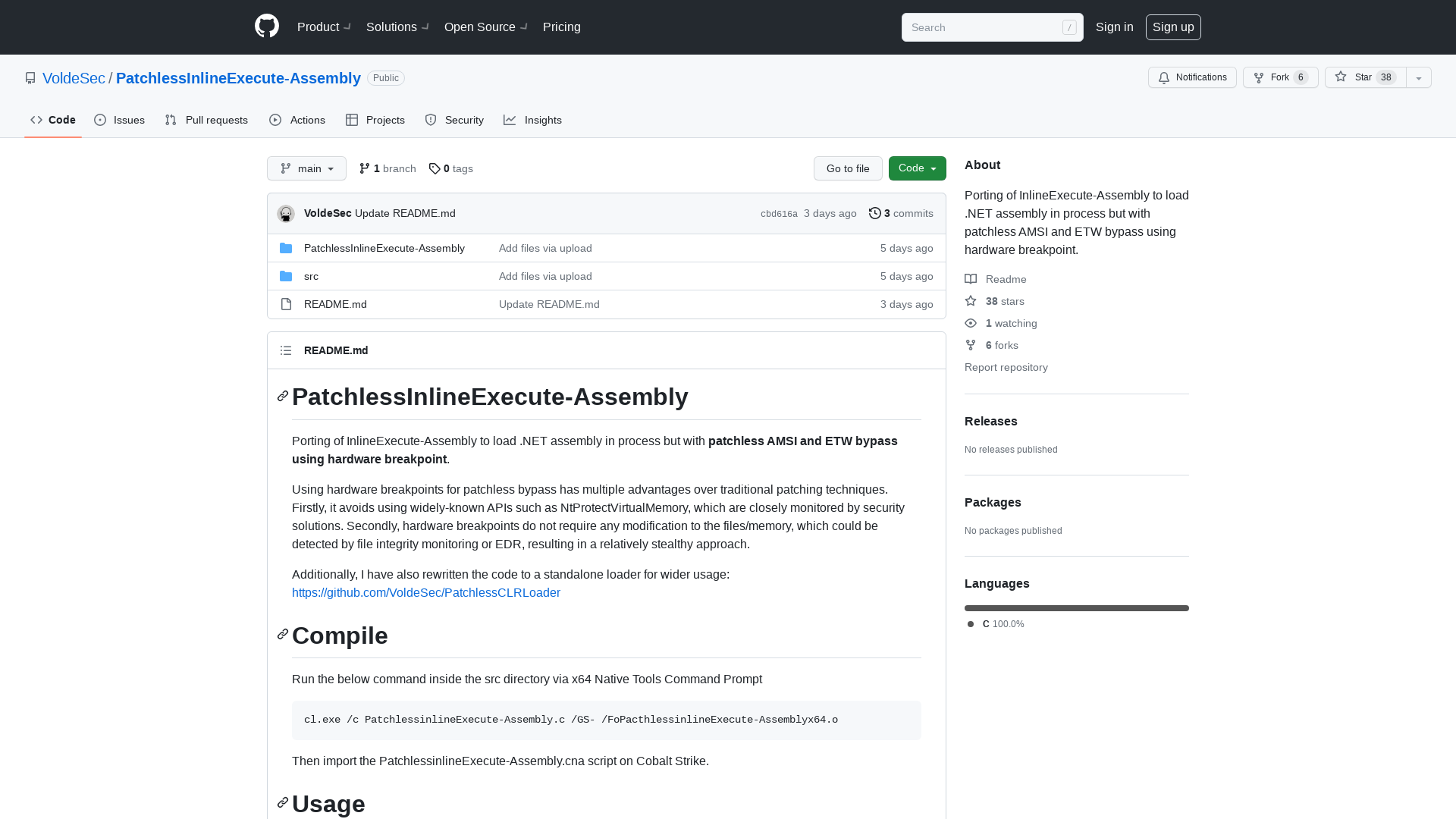Viewport: 1456px width, 819px height.
Task: Click the Code tab icon
Action: (36, 118)
